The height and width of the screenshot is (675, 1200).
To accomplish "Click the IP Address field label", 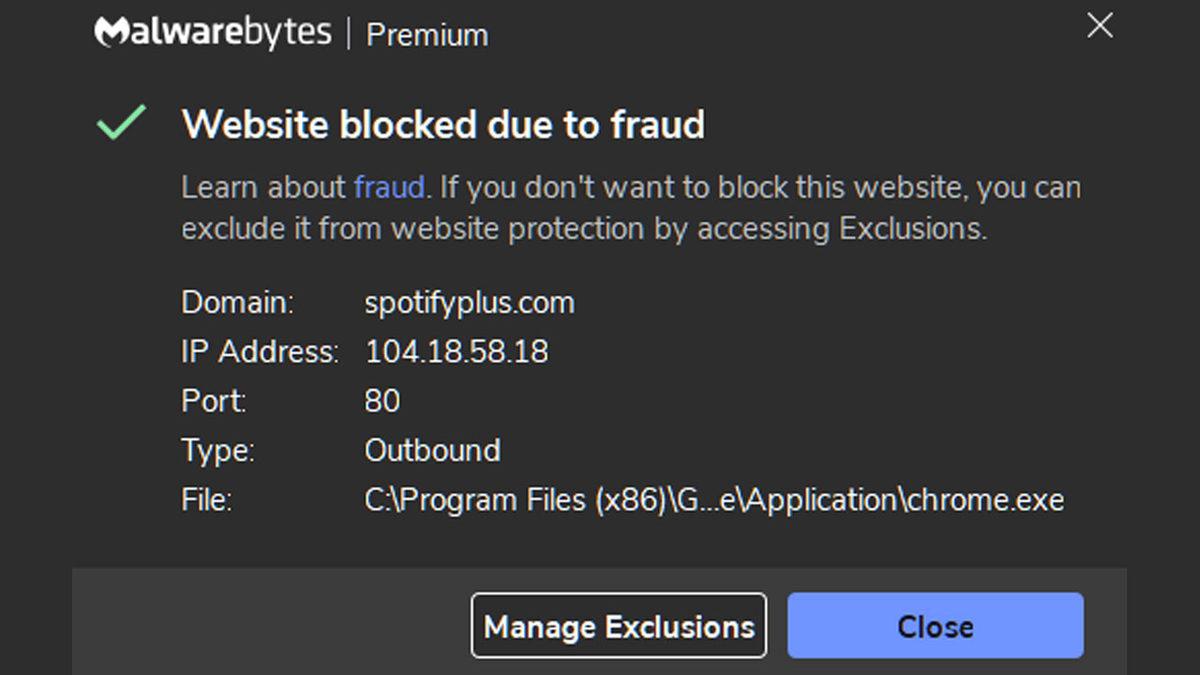I will point(259,352).
